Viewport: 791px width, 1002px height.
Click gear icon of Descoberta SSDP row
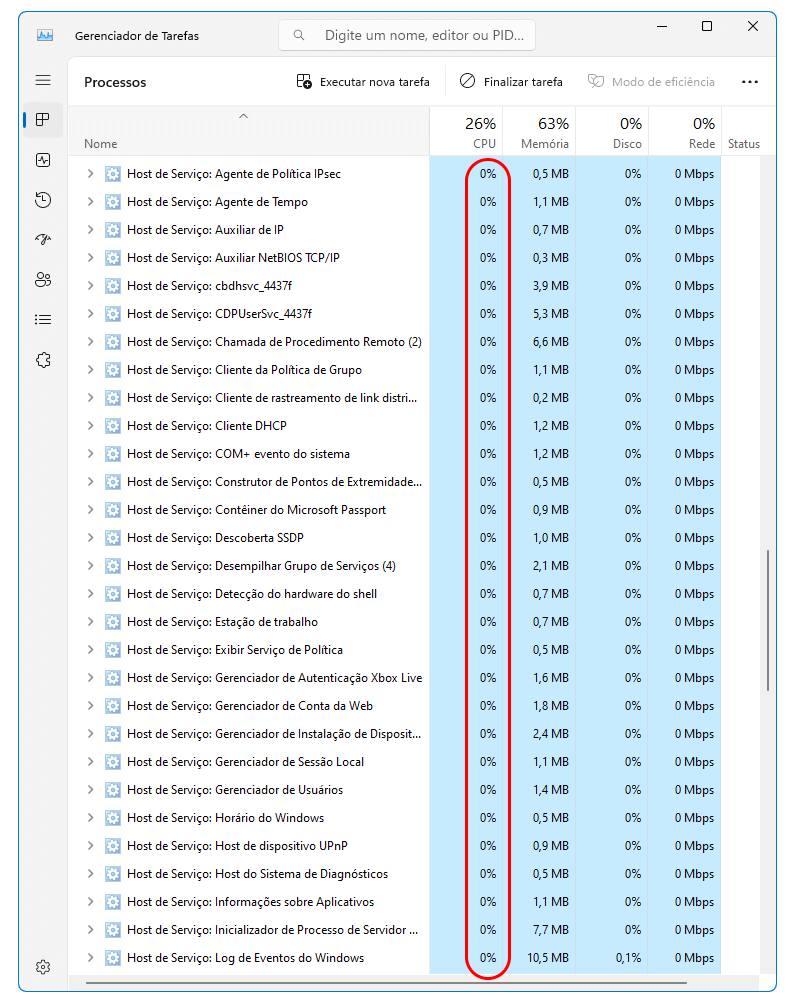pyautogui.click(x=112, y=537)
